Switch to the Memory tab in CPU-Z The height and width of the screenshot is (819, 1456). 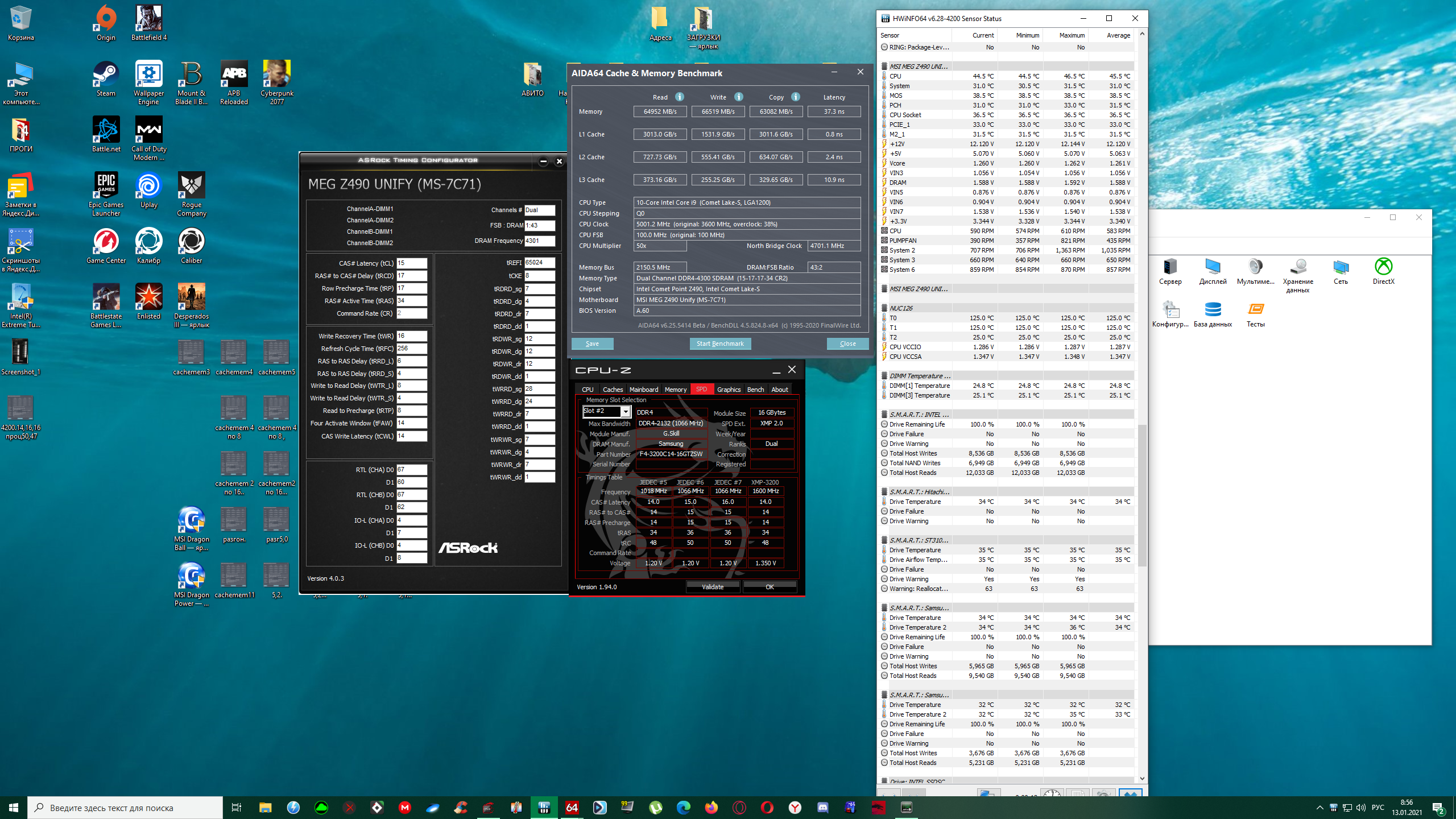pos(675,390)
